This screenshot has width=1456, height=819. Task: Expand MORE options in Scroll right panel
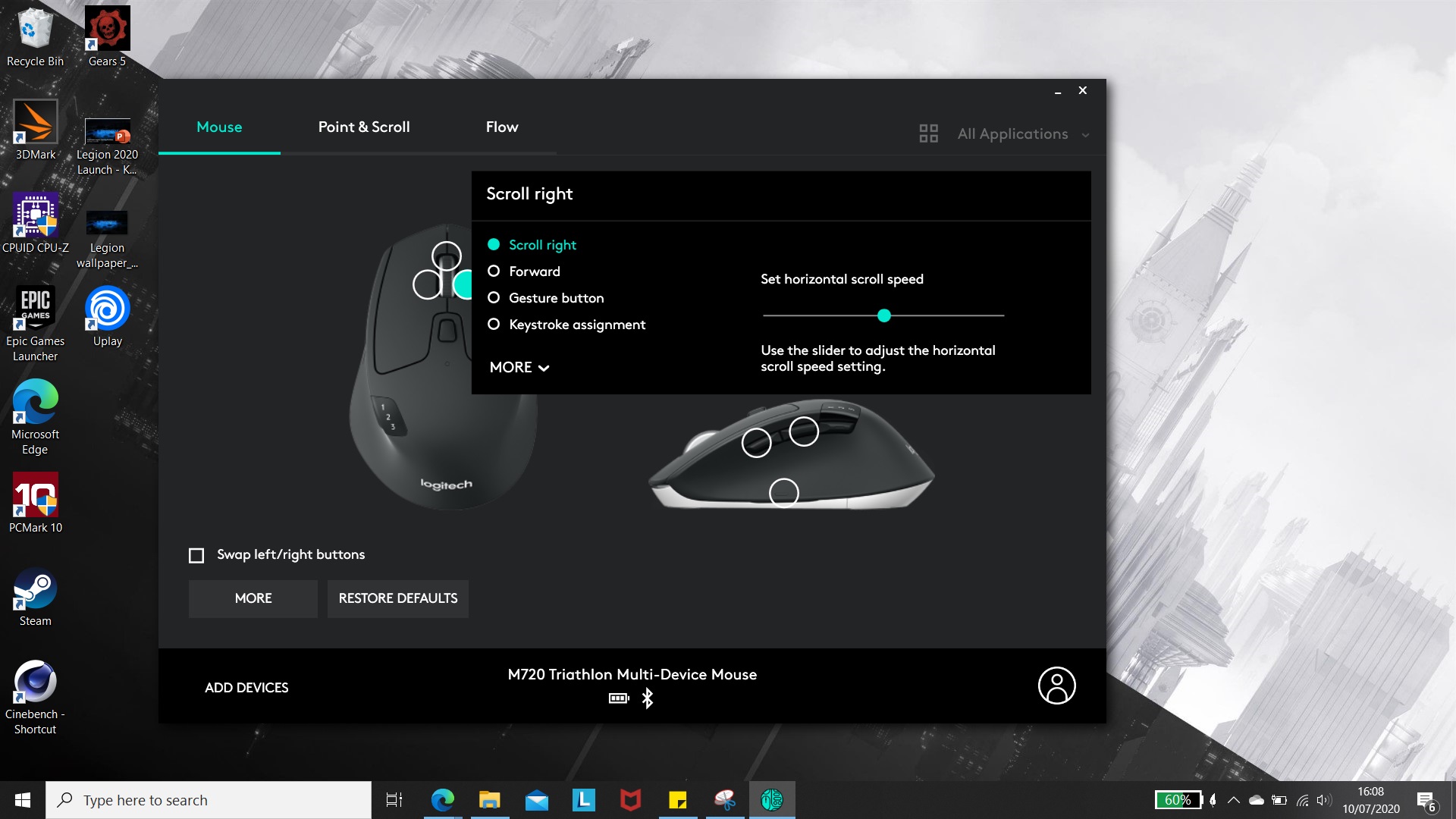tap(519, 367)
